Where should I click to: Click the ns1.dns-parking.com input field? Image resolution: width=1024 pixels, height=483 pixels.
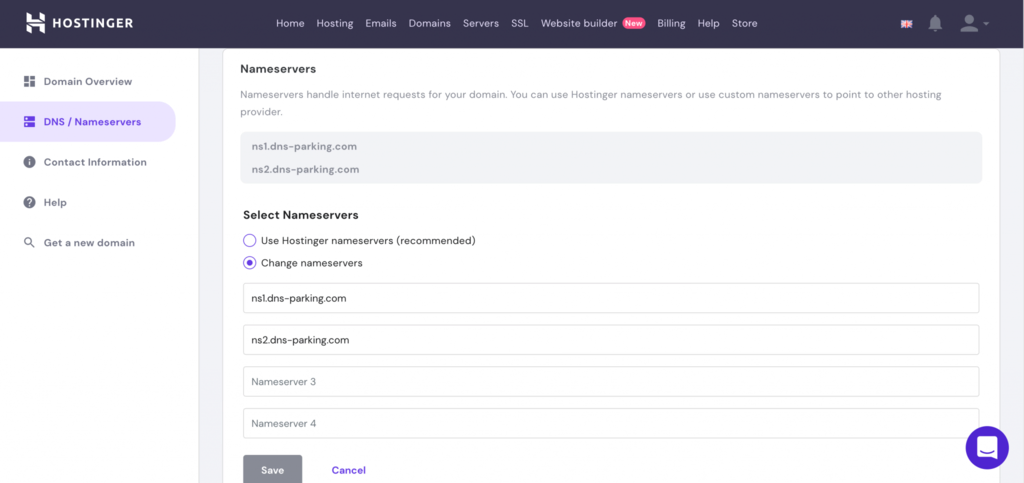(611, 298)
